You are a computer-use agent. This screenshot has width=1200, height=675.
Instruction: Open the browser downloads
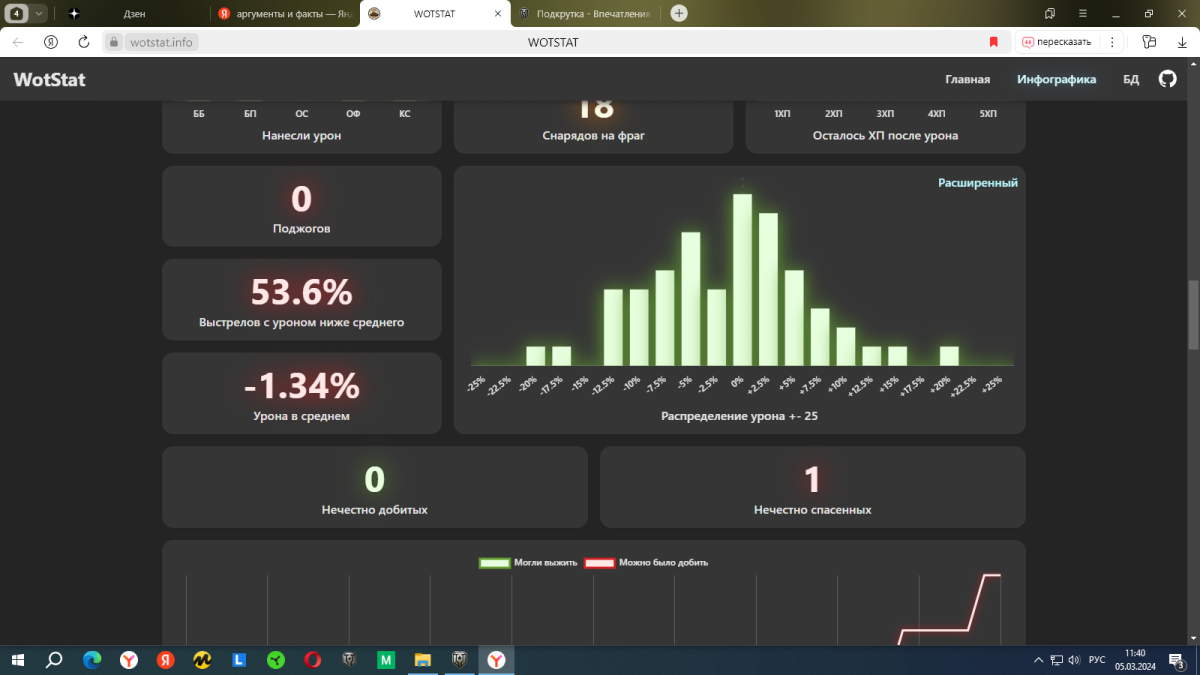(x=1181, y=42)
